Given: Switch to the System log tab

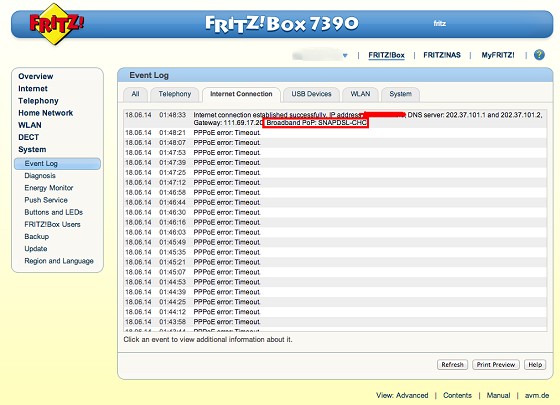Looking at the screenshot, I should (x=400, y=94).
